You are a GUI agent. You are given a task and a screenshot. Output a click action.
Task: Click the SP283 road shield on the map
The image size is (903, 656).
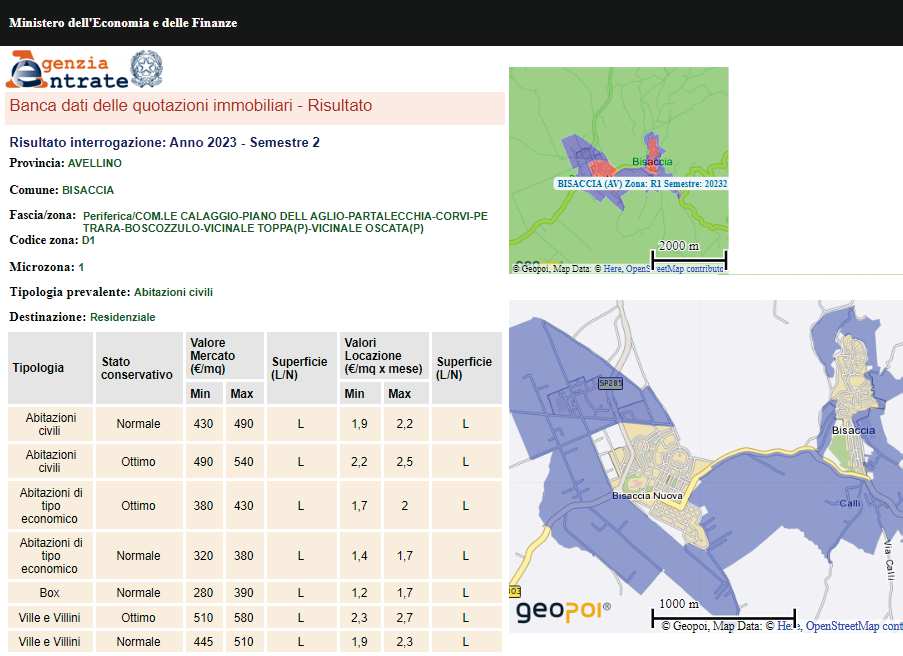click(610, 383)
